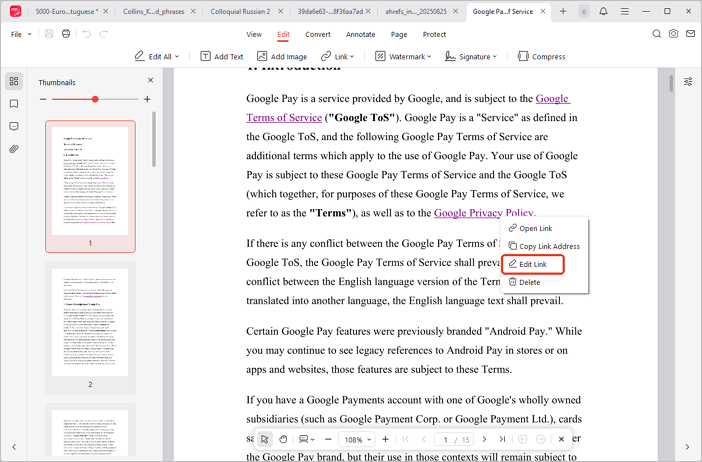Switch to the Convert tab
702x462 pixels.
click(318, 34)
